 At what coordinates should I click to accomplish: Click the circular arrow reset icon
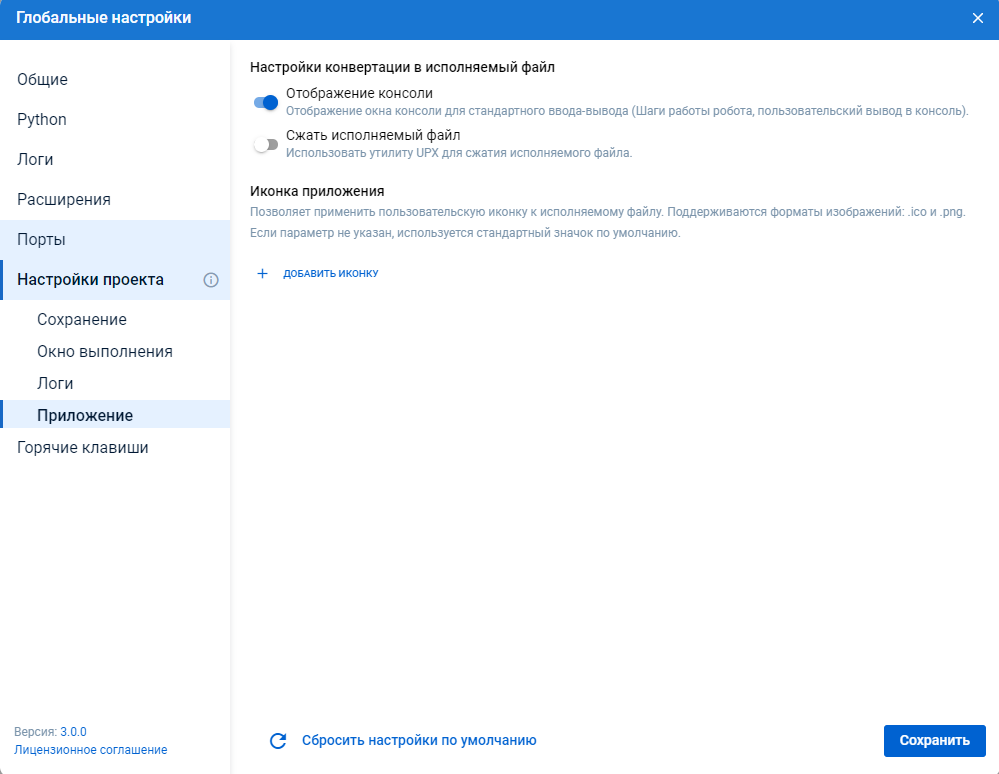278,741
